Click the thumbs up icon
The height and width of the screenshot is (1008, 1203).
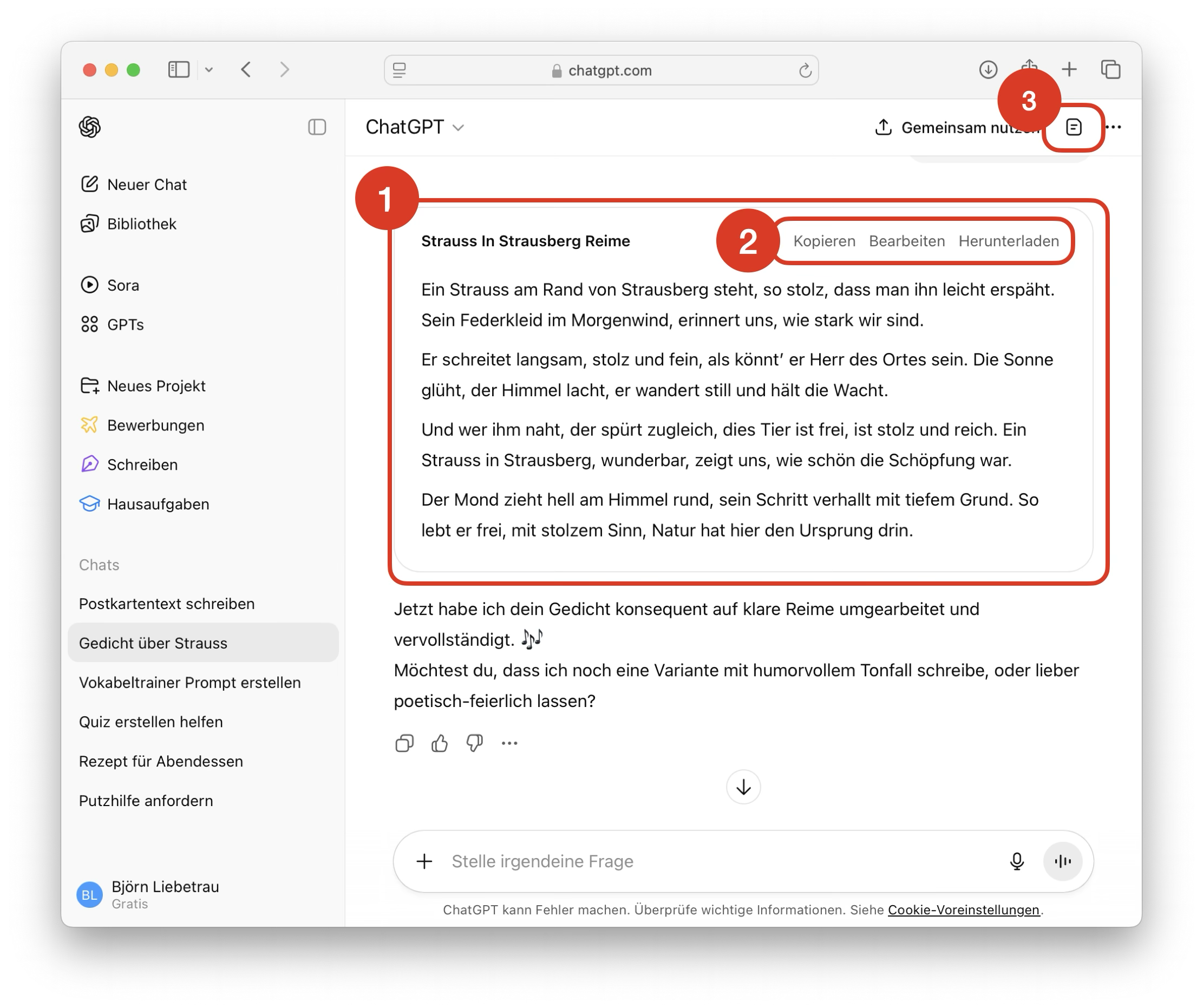pyautogui.click(x=440, y=743)
